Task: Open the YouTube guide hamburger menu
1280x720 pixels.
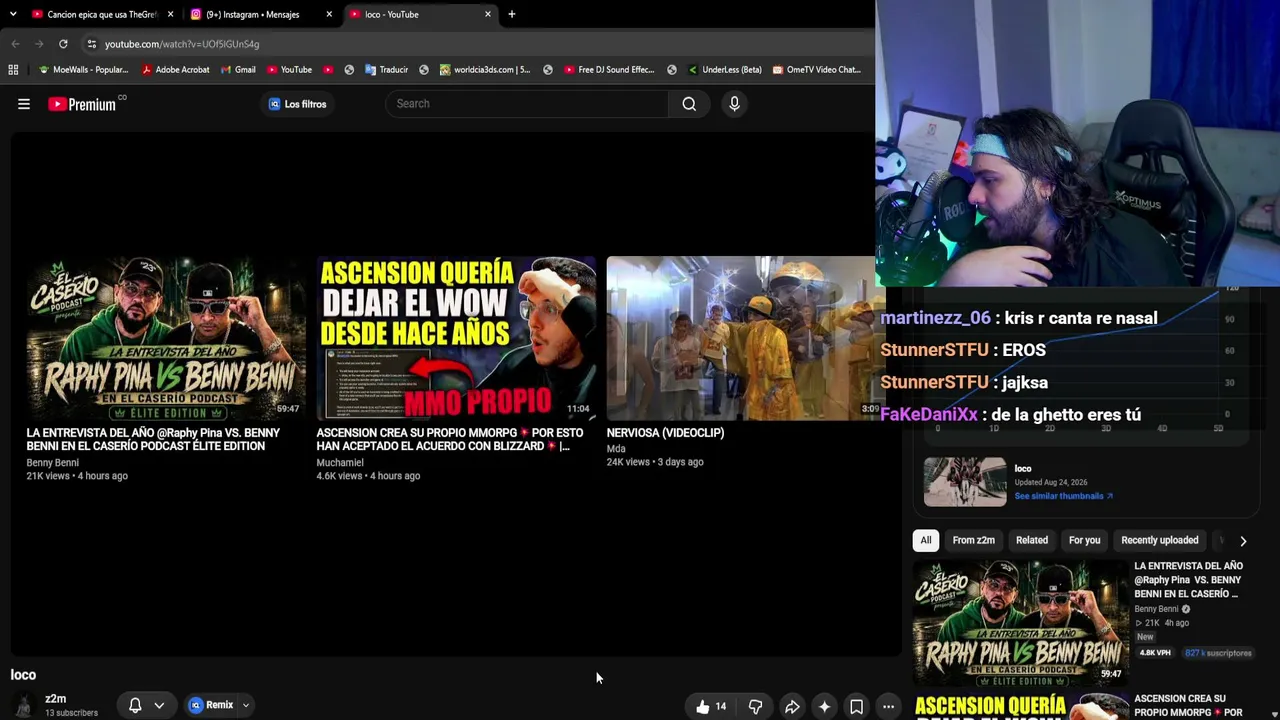Action: pyautogui.click(x=24, y=104)
